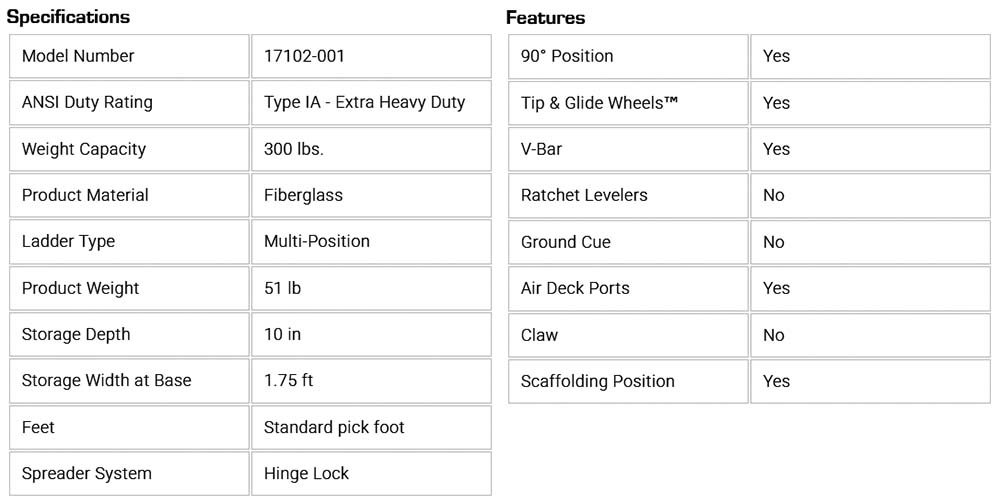Select the Type IA - Extra Heavy Duty cell
The image size is (1000, 504).
(x=364, y=102)
